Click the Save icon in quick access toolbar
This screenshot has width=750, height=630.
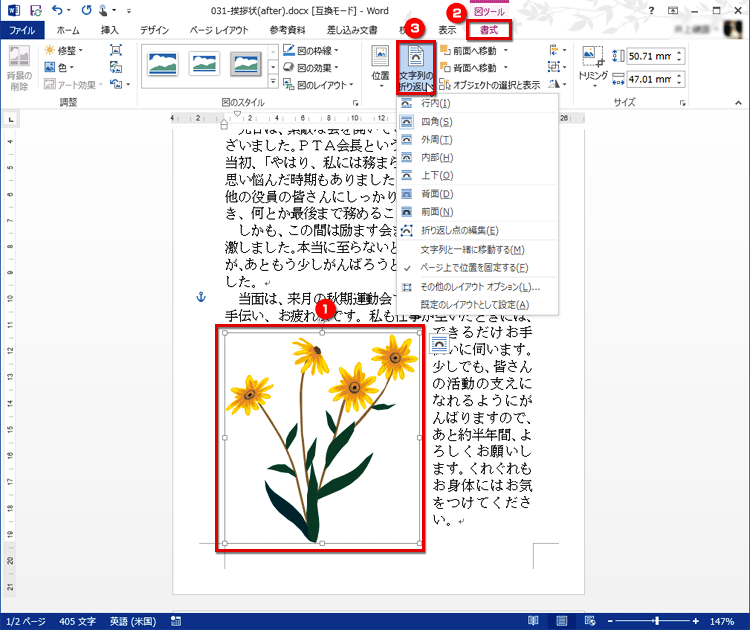pos(35,10)
